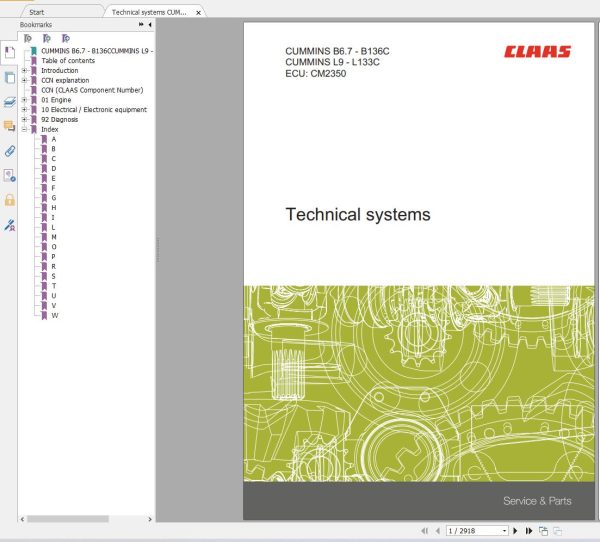Jump to Index letter I
The height and width of the screenshot is (542, 600).
53,217
